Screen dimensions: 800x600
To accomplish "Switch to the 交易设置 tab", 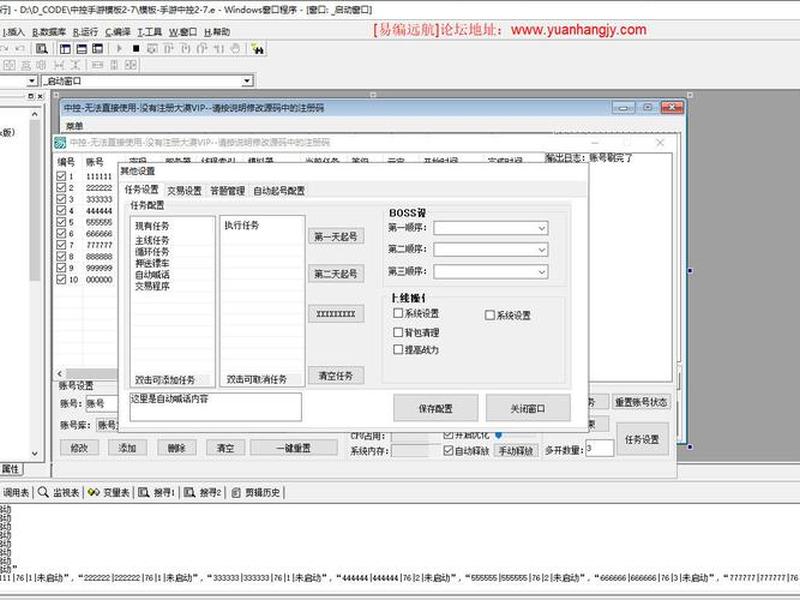I will click(185, 191).
